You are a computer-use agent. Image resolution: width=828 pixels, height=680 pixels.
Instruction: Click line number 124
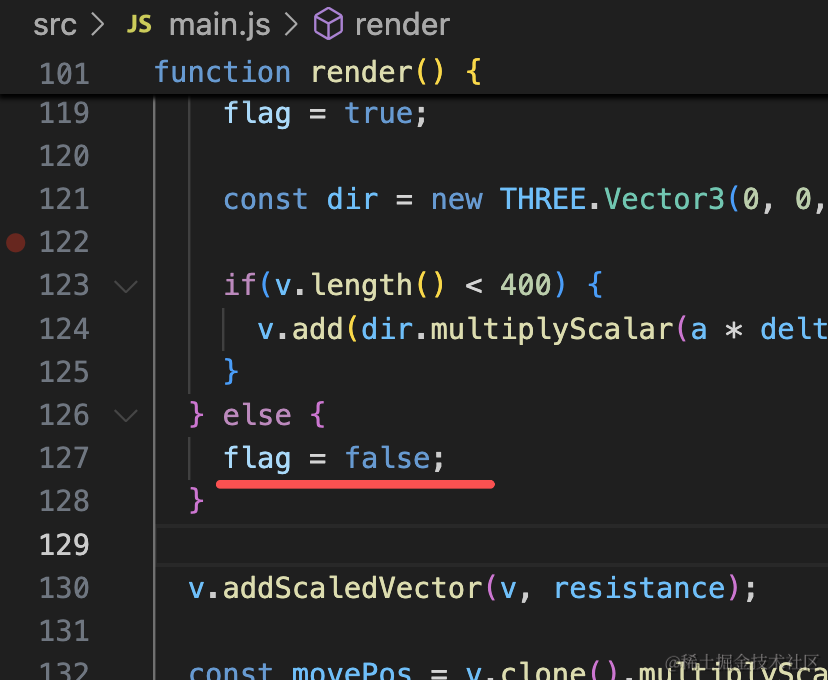64,329
